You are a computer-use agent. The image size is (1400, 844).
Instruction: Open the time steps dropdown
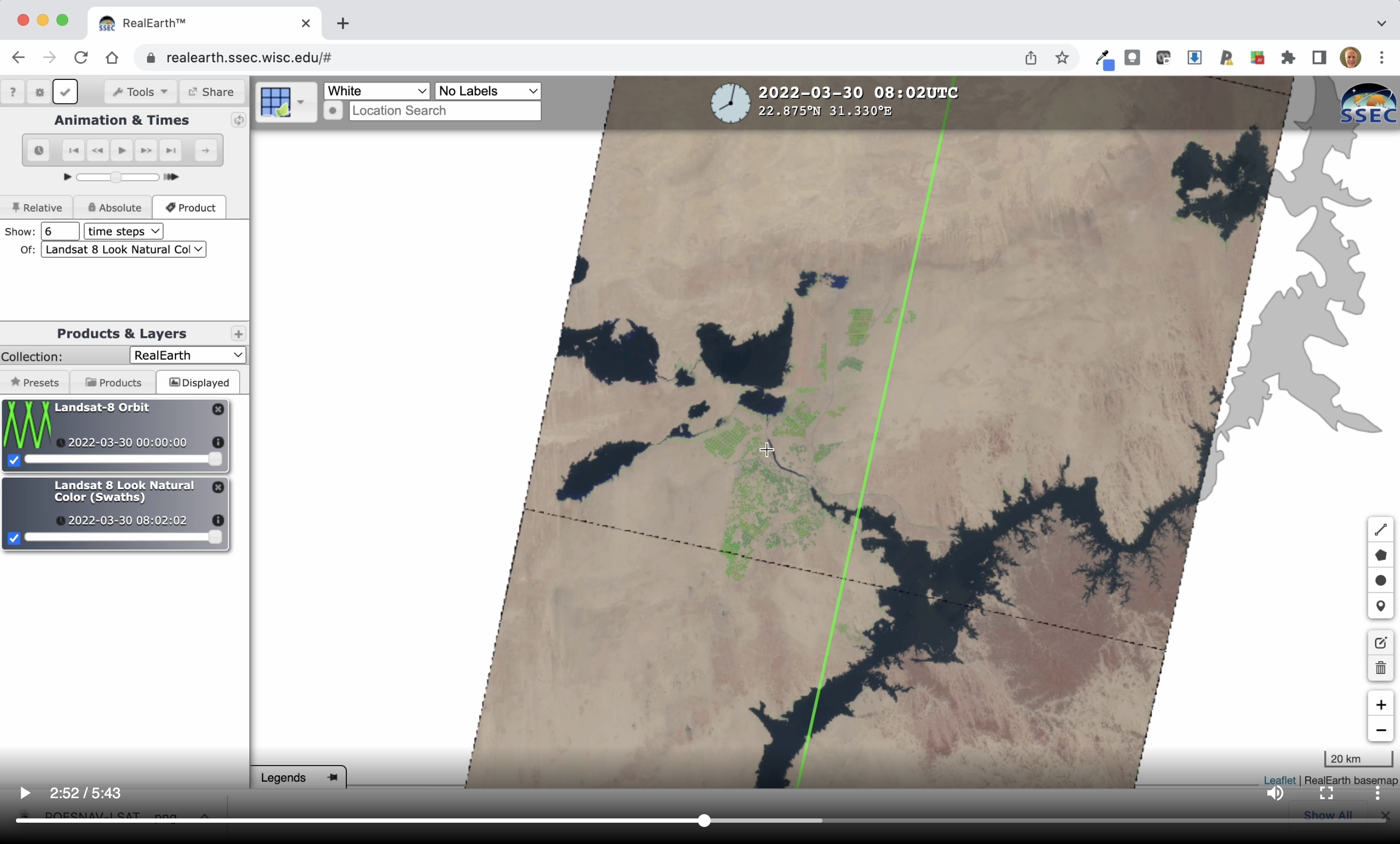click(123, 231)
